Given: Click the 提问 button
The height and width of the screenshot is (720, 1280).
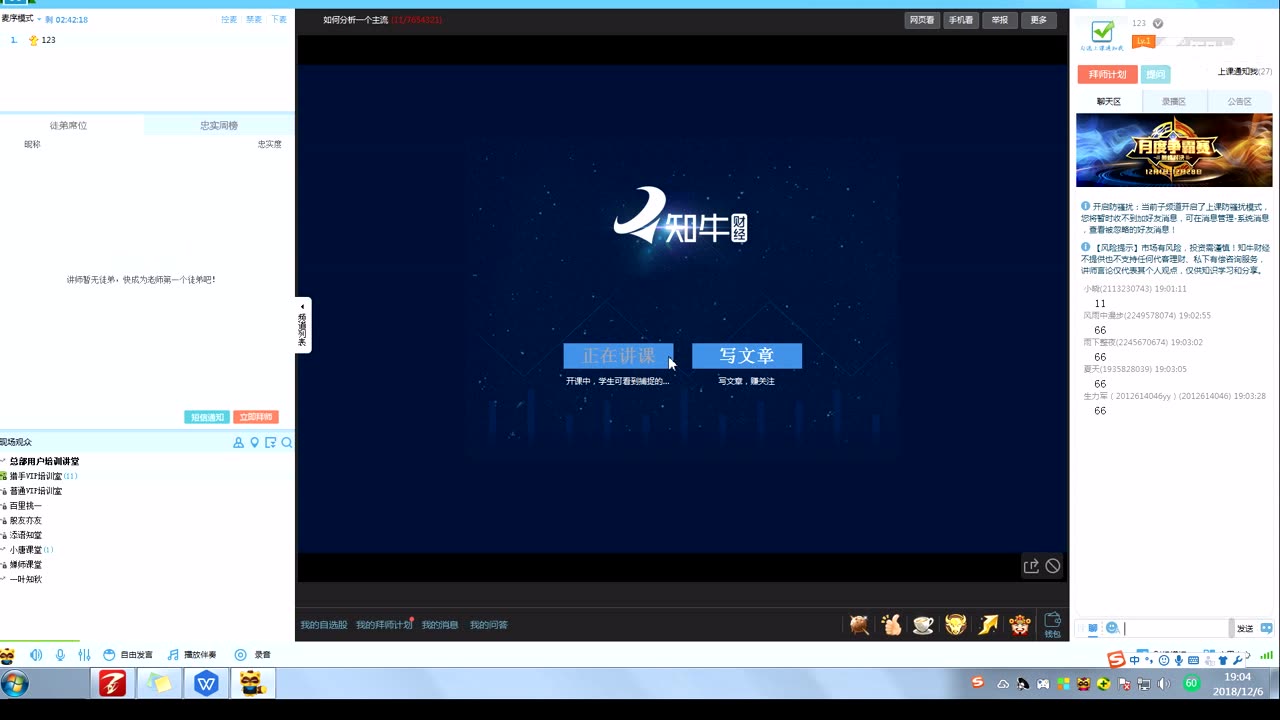Looking at the screenshot, I should (x=1155, y=74).
